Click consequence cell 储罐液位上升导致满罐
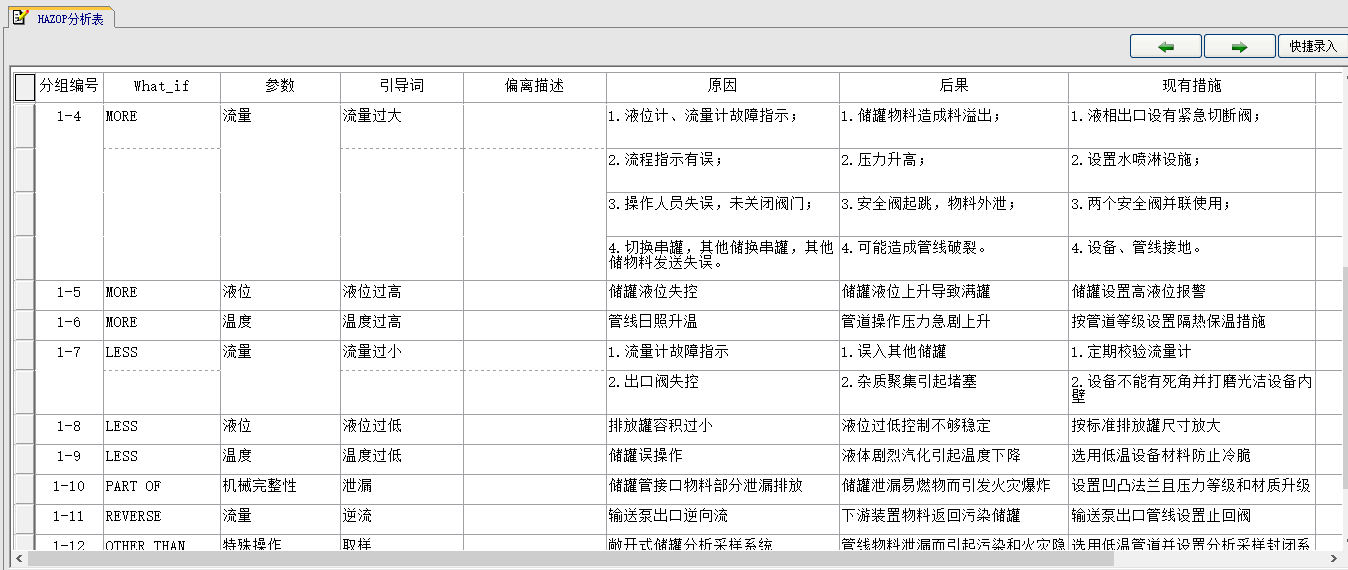 [954, 293]
